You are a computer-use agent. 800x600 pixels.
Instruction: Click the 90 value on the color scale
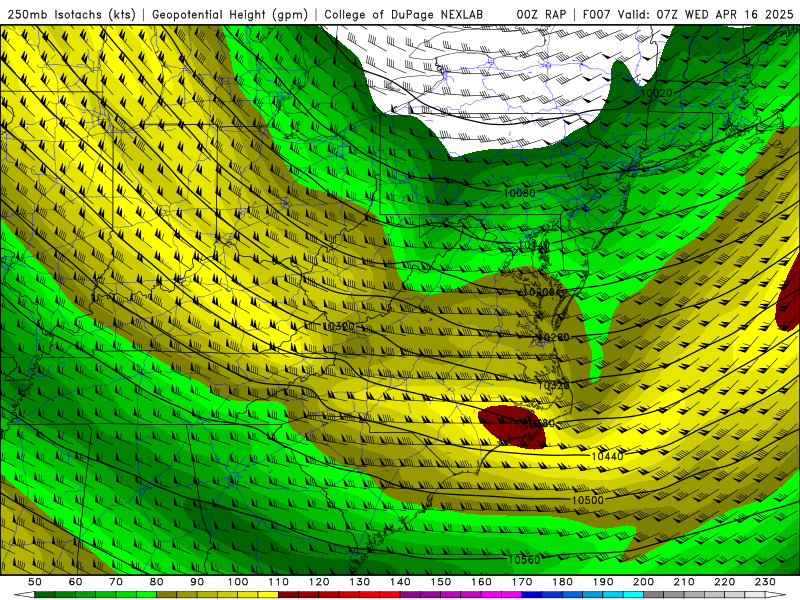point(197,582)
